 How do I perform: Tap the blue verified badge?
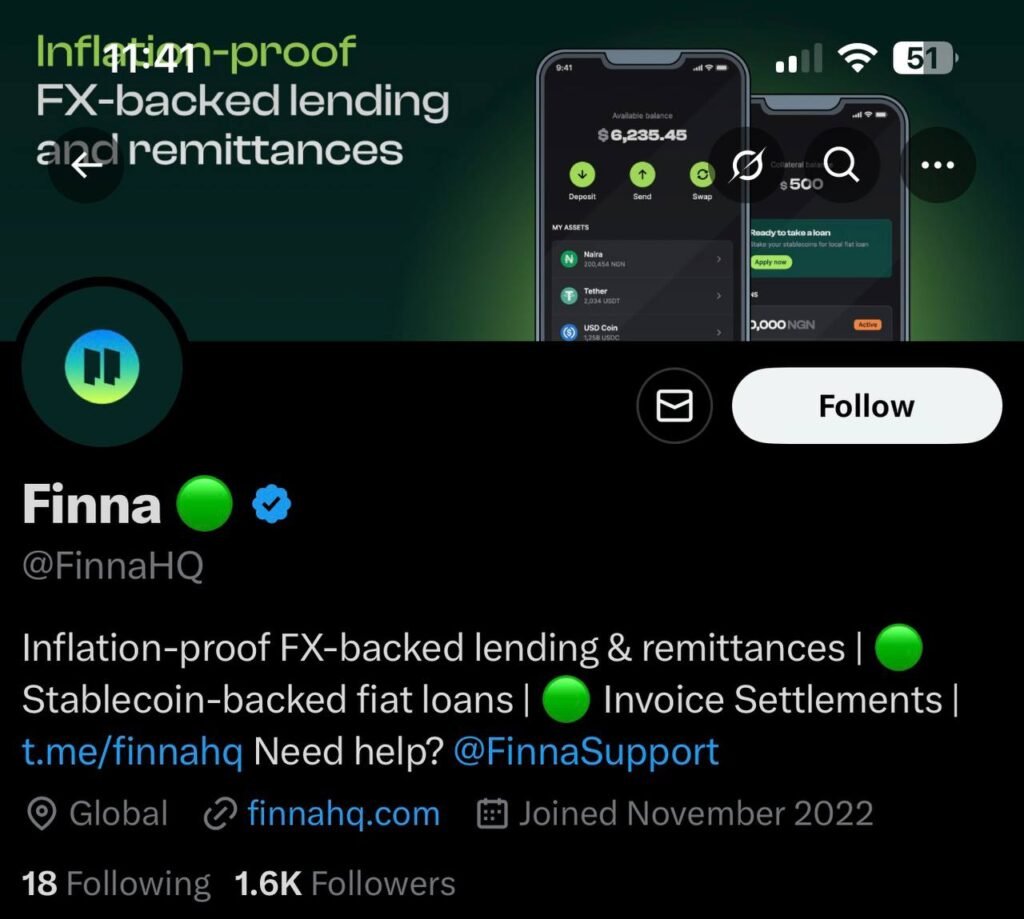point(271,504)
